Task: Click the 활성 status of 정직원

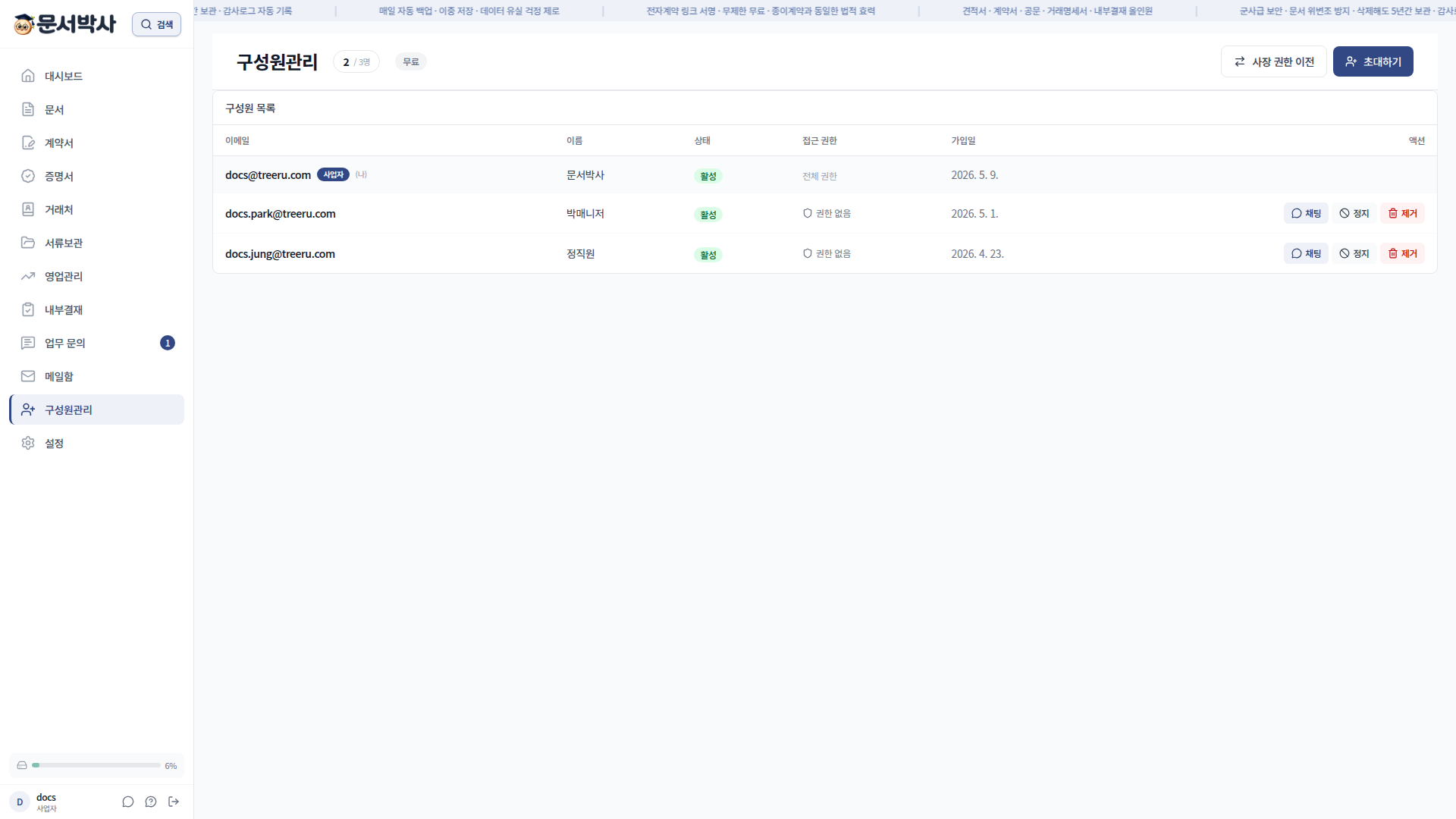Action: pyautogui.click(x=708, y=255)
